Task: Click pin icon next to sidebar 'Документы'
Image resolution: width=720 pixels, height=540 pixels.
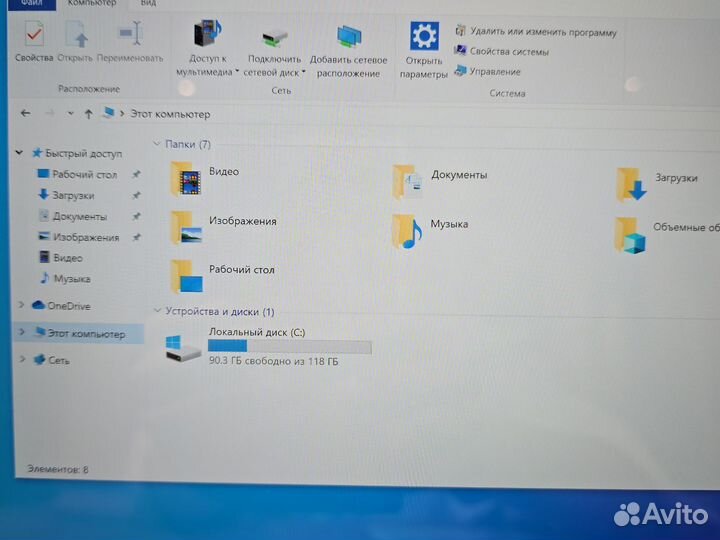Action: click(136, 216)
